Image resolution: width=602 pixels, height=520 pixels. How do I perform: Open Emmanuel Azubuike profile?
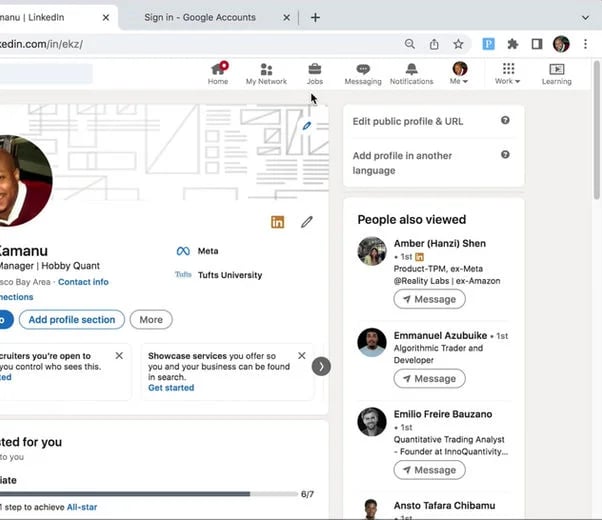click(440, 335)
